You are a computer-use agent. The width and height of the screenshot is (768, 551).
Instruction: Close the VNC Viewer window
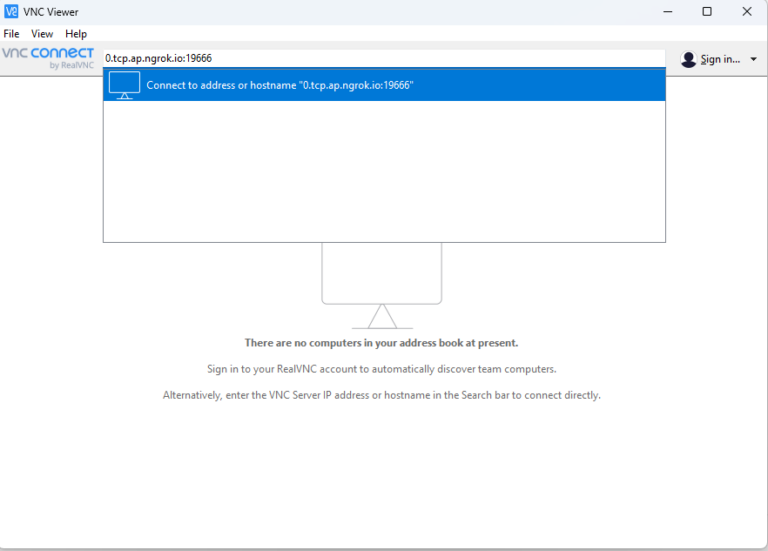click(746, 12)
